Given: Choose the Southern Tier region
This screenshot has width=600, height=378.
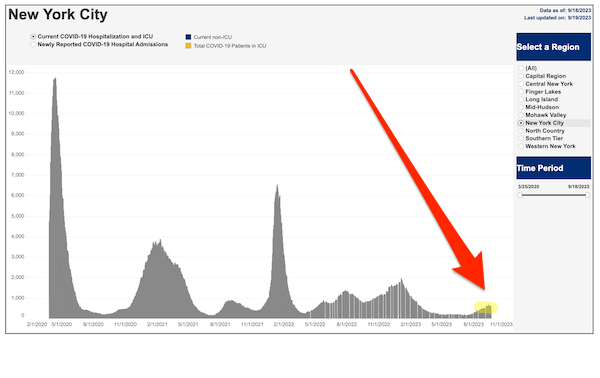Looking at the screenshot, I should (x=521, y=138).
